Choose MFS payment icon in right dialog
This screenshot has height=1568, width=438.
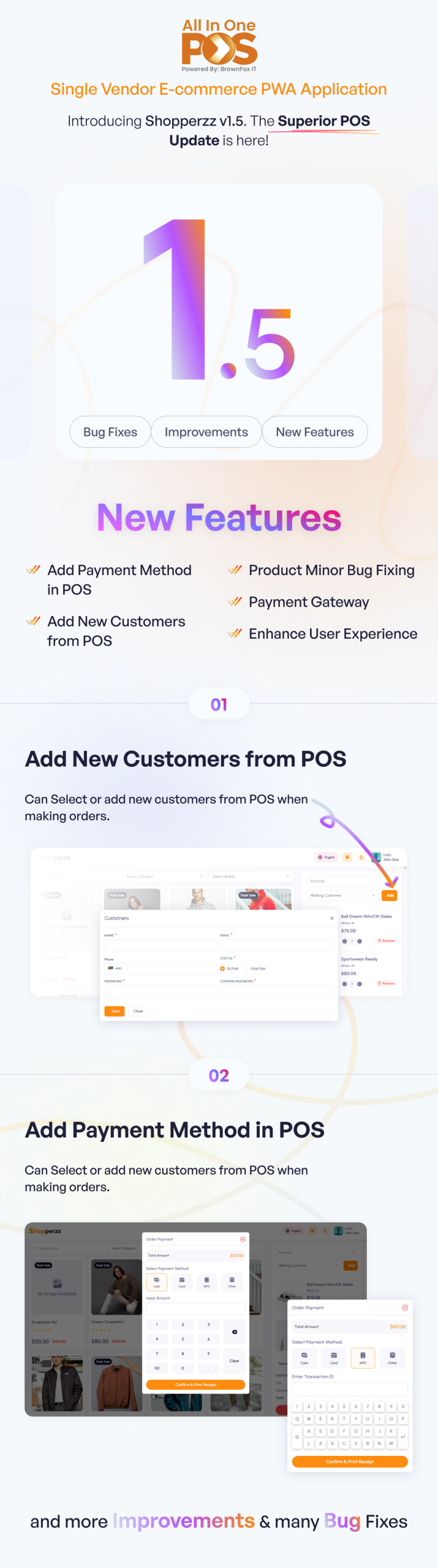click(x=363, y=1358)
